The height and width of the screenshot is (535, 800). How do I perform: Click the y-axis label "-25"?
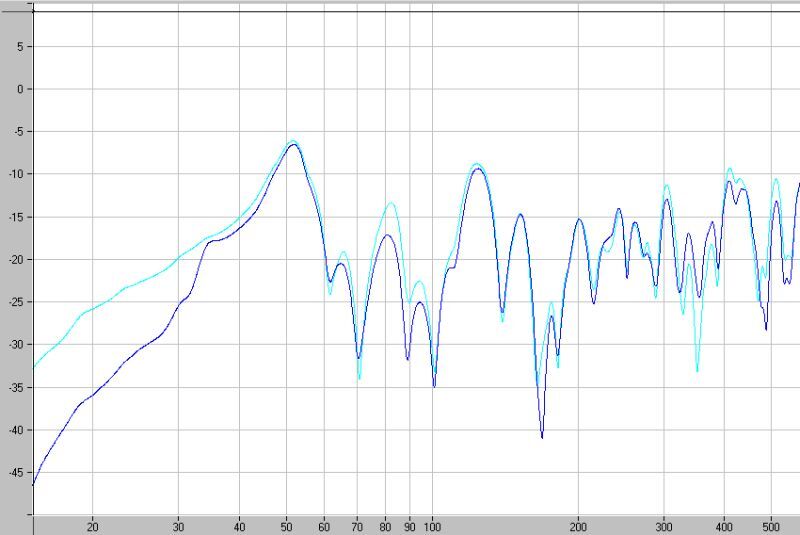[16, 302]
